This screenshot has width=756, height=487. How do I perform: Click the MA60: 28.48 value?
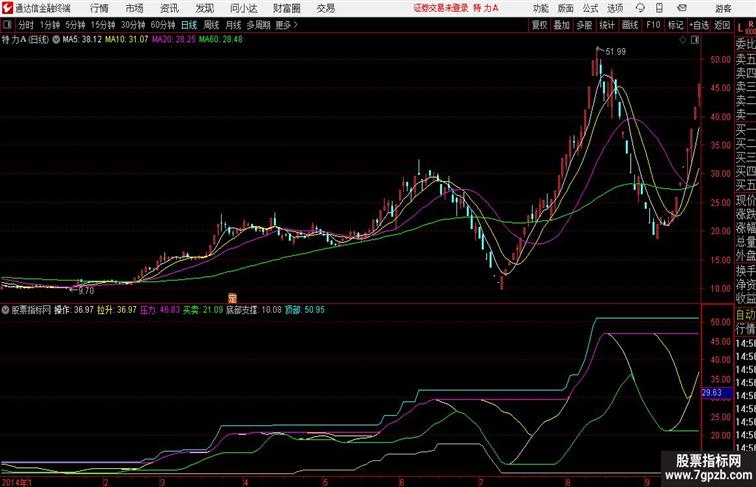pyautogui.click(x=221, y=40)
